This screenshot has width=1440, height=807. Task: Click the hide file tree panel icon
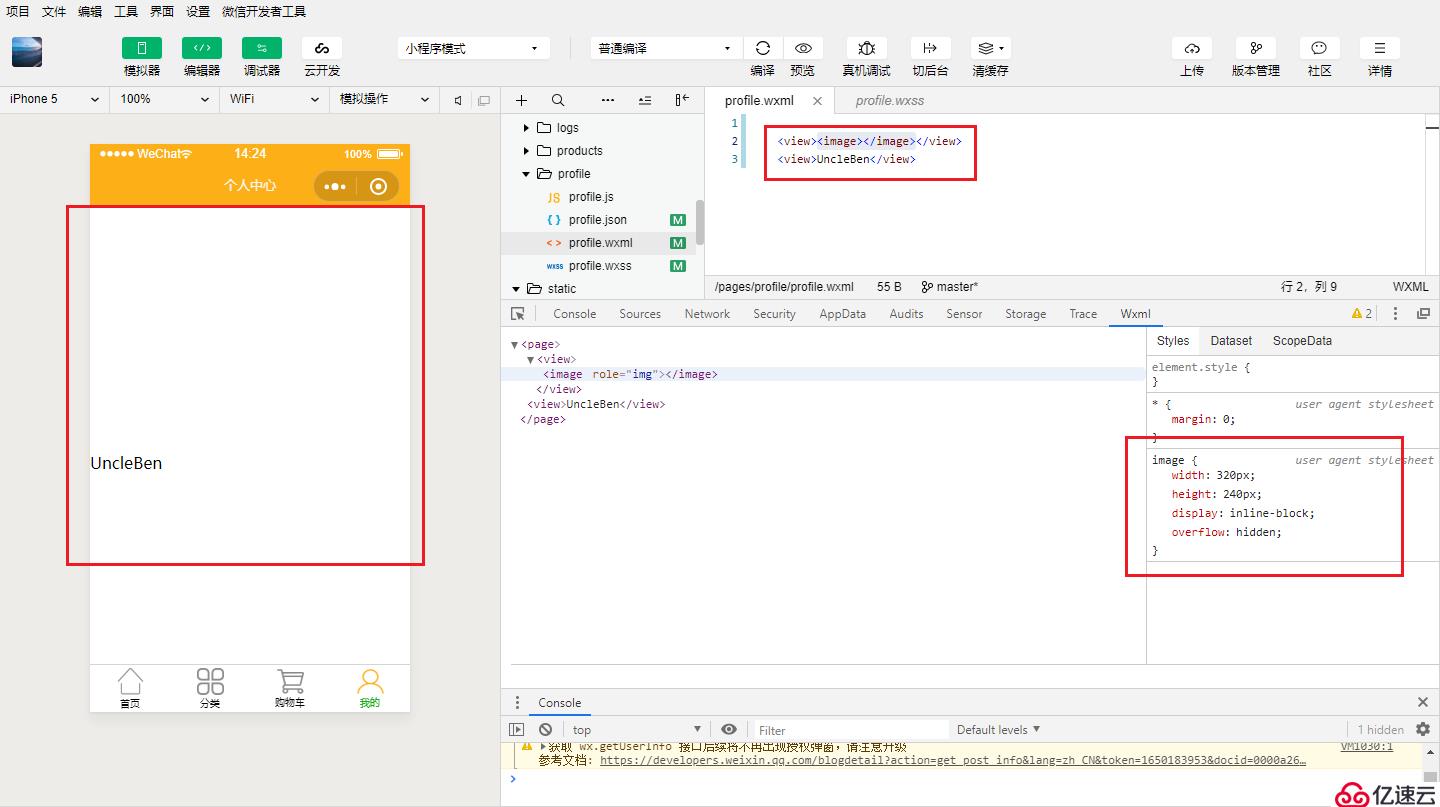(682, 100)
